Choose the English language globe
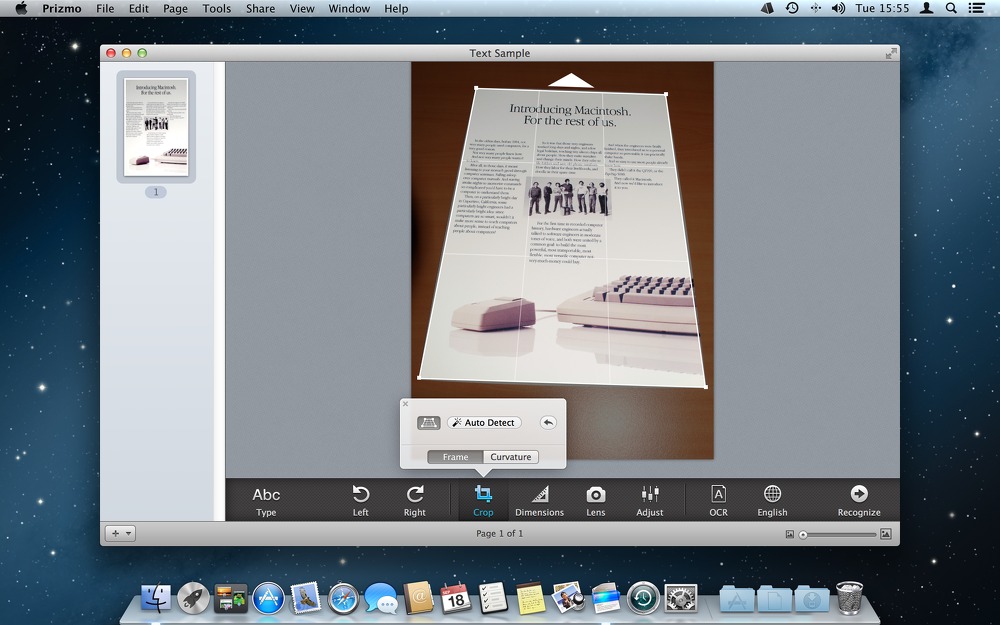1000x625 pixels. click(x=772, y=501)
